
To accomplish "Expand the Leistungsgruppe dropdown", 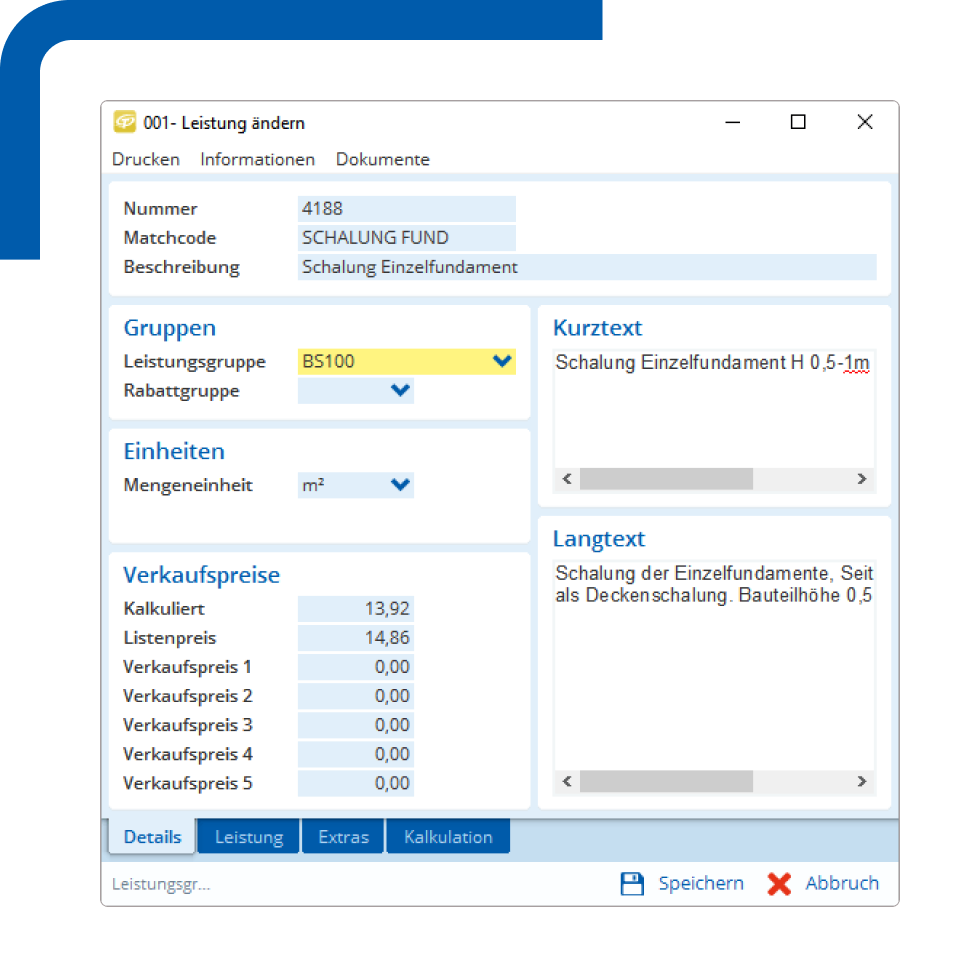I will point(502,362).
